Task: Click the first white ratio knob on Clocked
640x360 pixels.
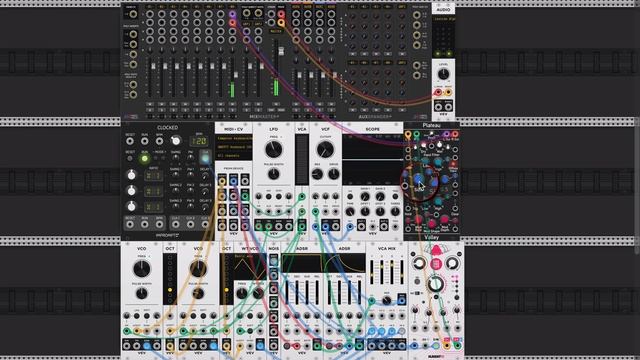Action: coord(131,175)
